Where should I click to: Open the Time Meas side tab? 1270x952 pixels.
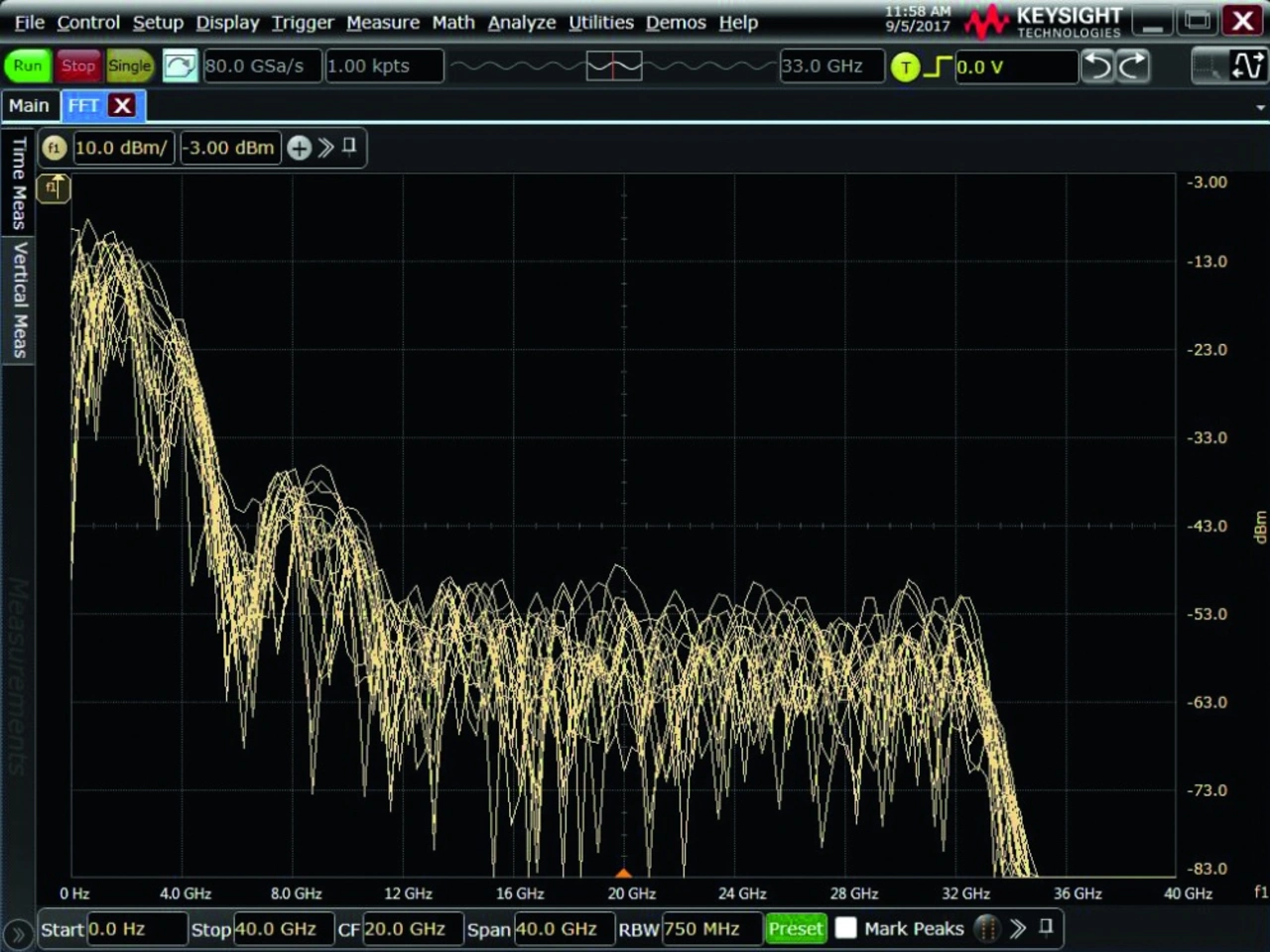coord(18,182)
